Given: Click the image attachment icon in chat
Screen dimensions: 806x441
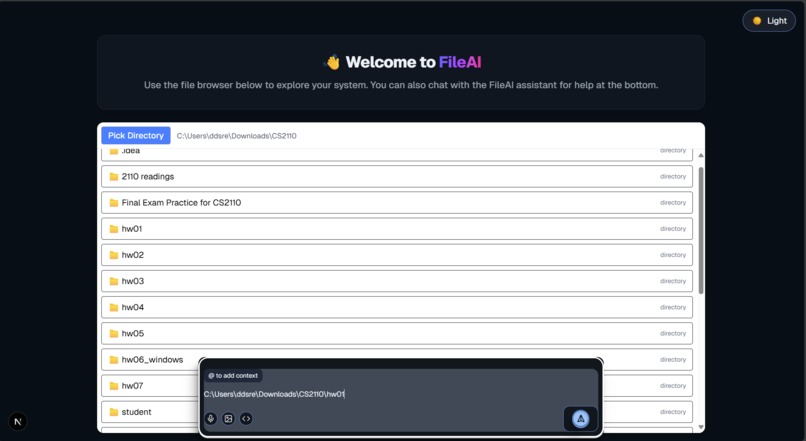Looking at the screenshot, I should click(x=228, y=418).
